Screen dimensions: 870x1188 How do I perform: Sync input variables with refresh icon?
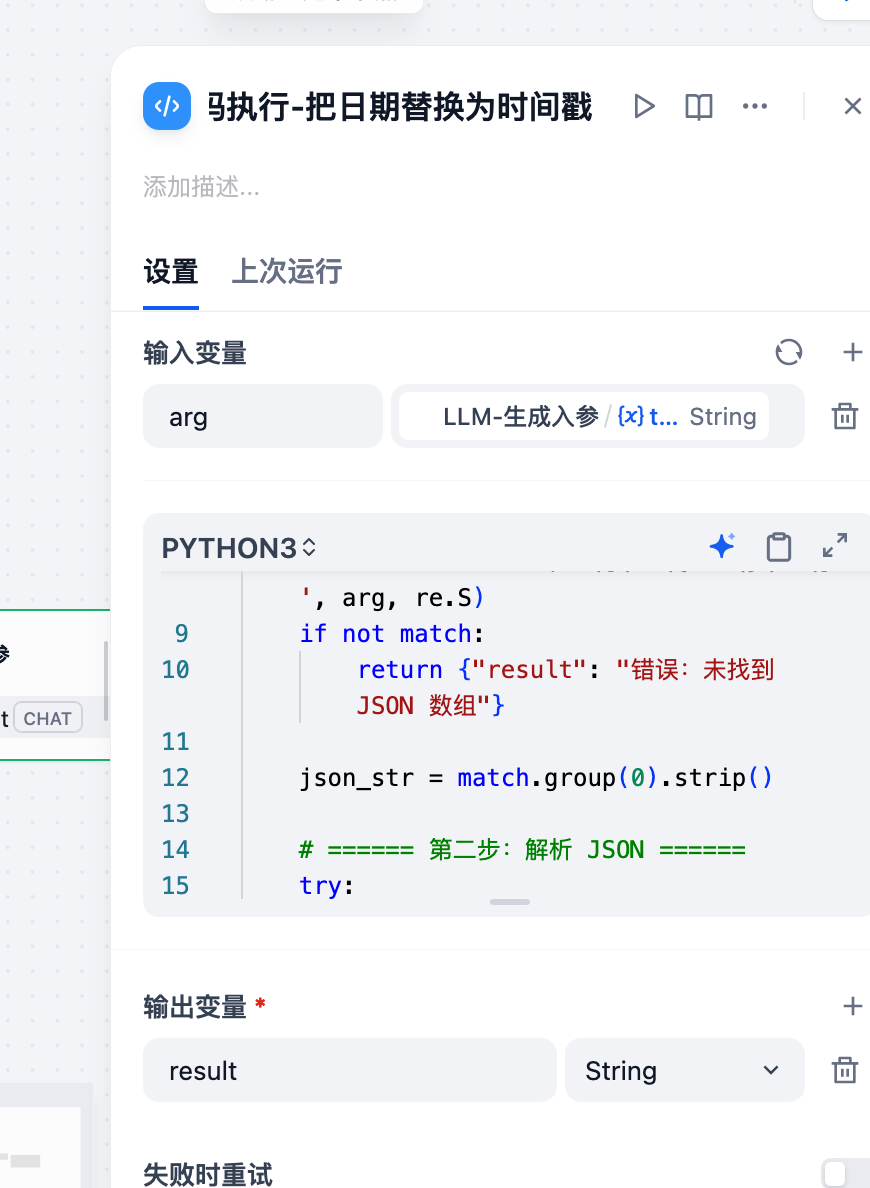coord(788,352)
